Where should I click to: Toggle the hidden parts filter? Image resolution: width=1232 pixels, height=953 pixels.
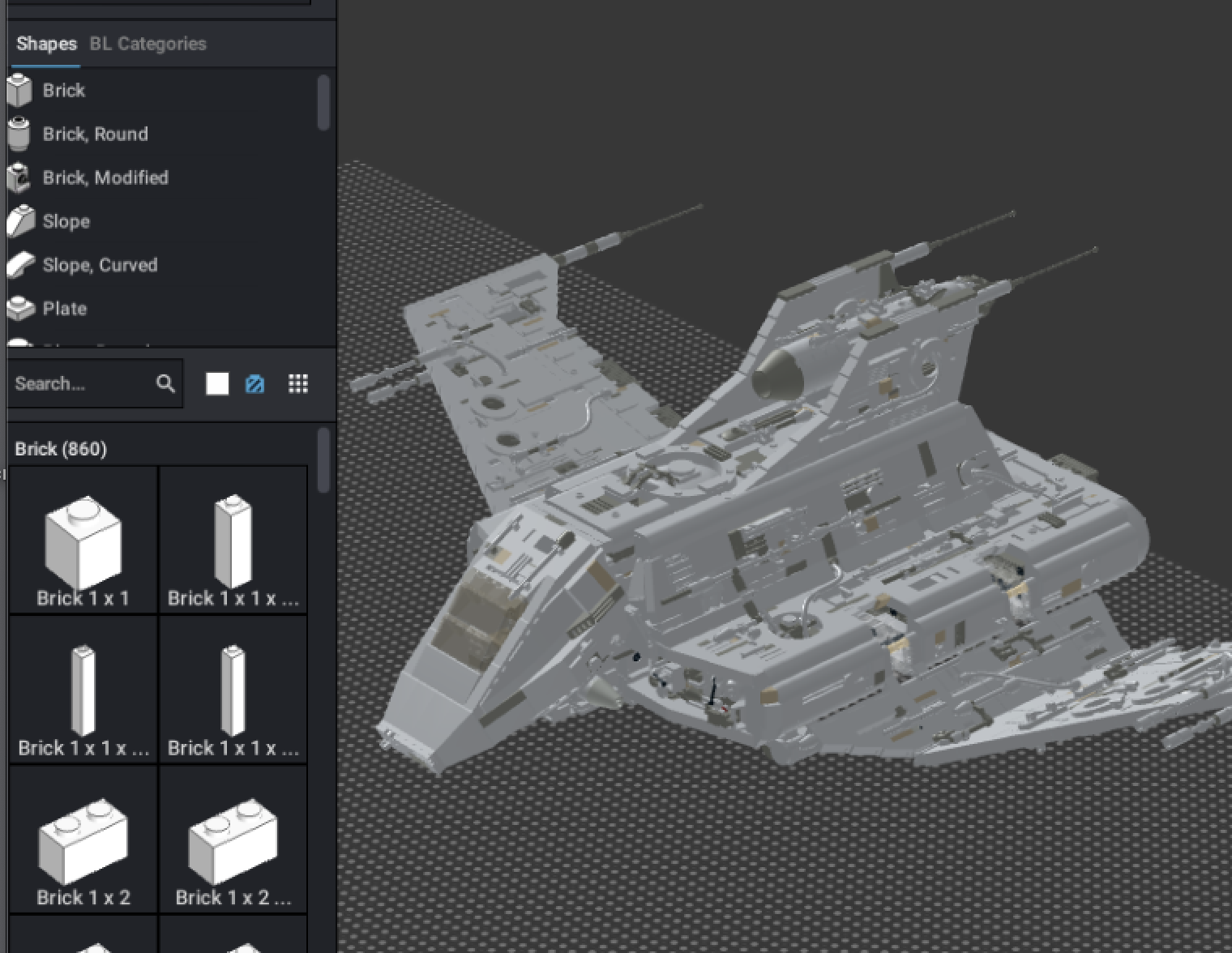pyautogui.click(x=255, y=382)
